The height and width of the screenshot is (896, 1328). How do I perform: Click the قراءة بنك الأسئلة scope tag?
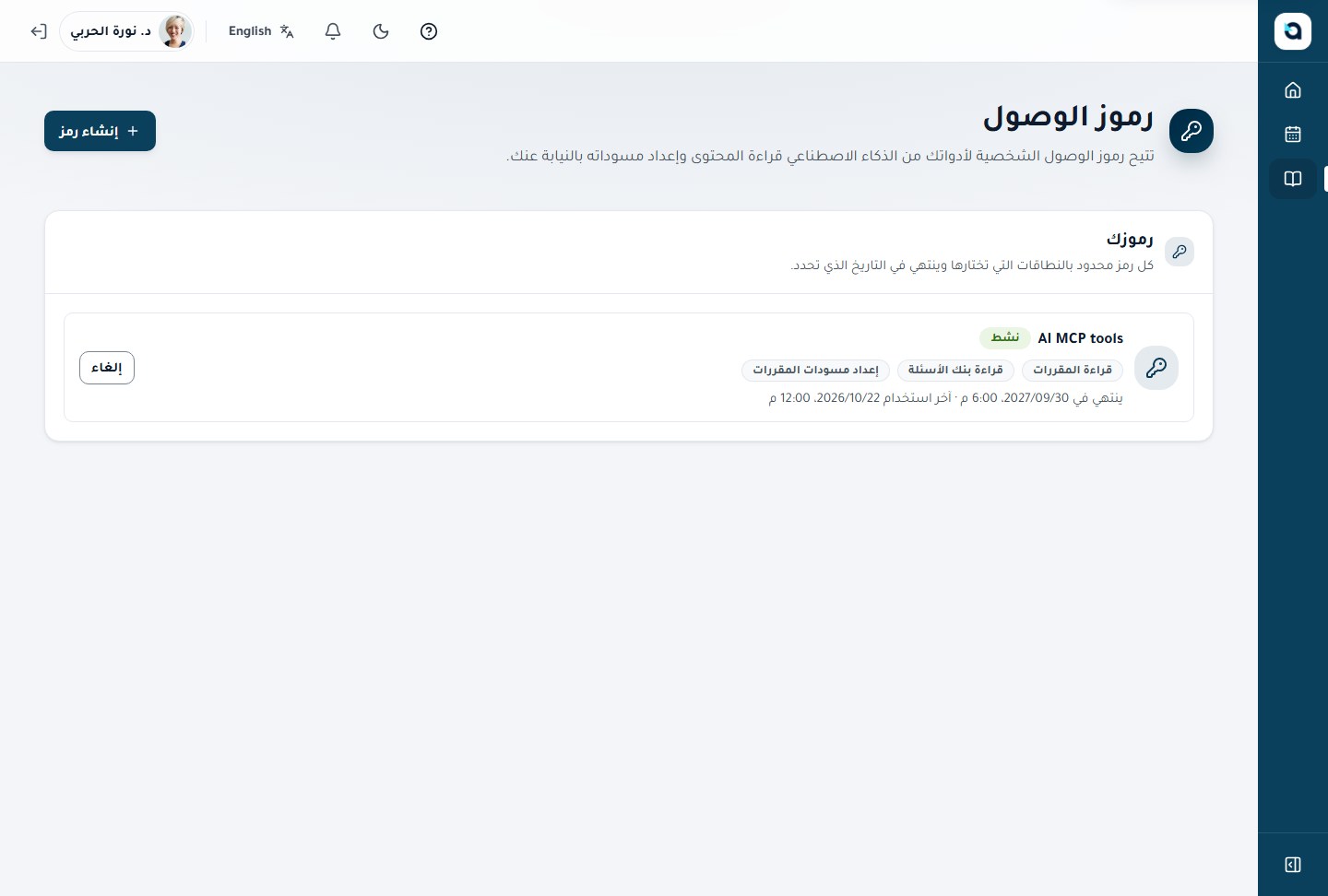[x=955, y=370]
